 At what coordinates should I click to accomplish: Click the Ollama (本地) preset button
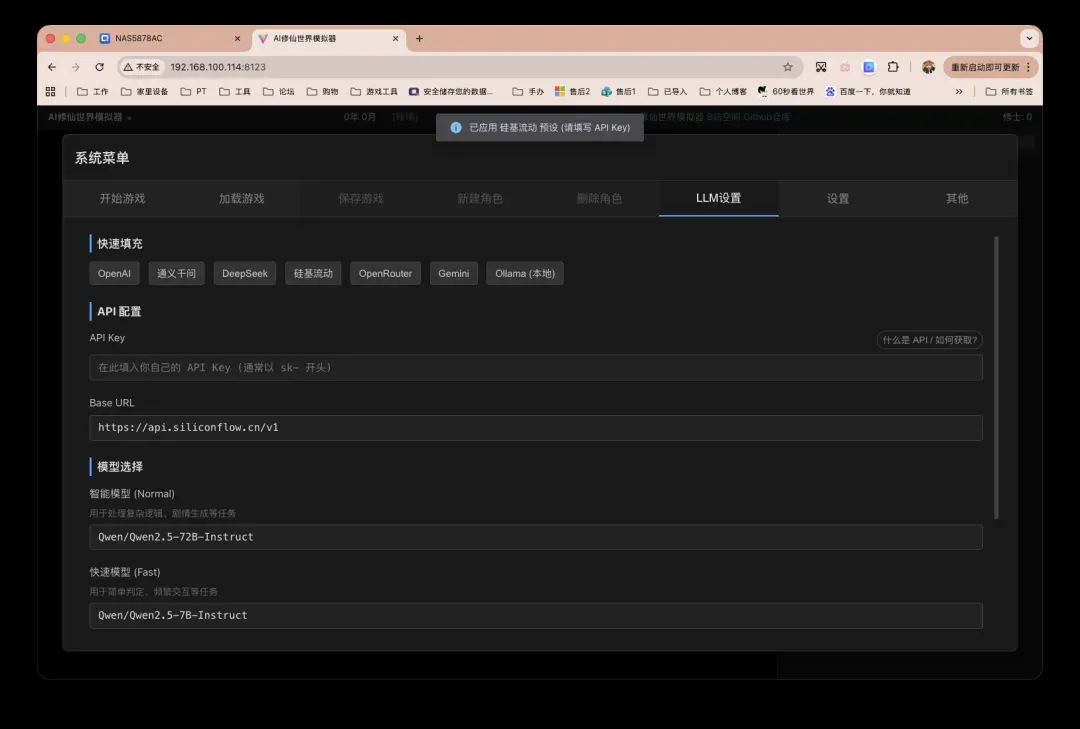525,273
